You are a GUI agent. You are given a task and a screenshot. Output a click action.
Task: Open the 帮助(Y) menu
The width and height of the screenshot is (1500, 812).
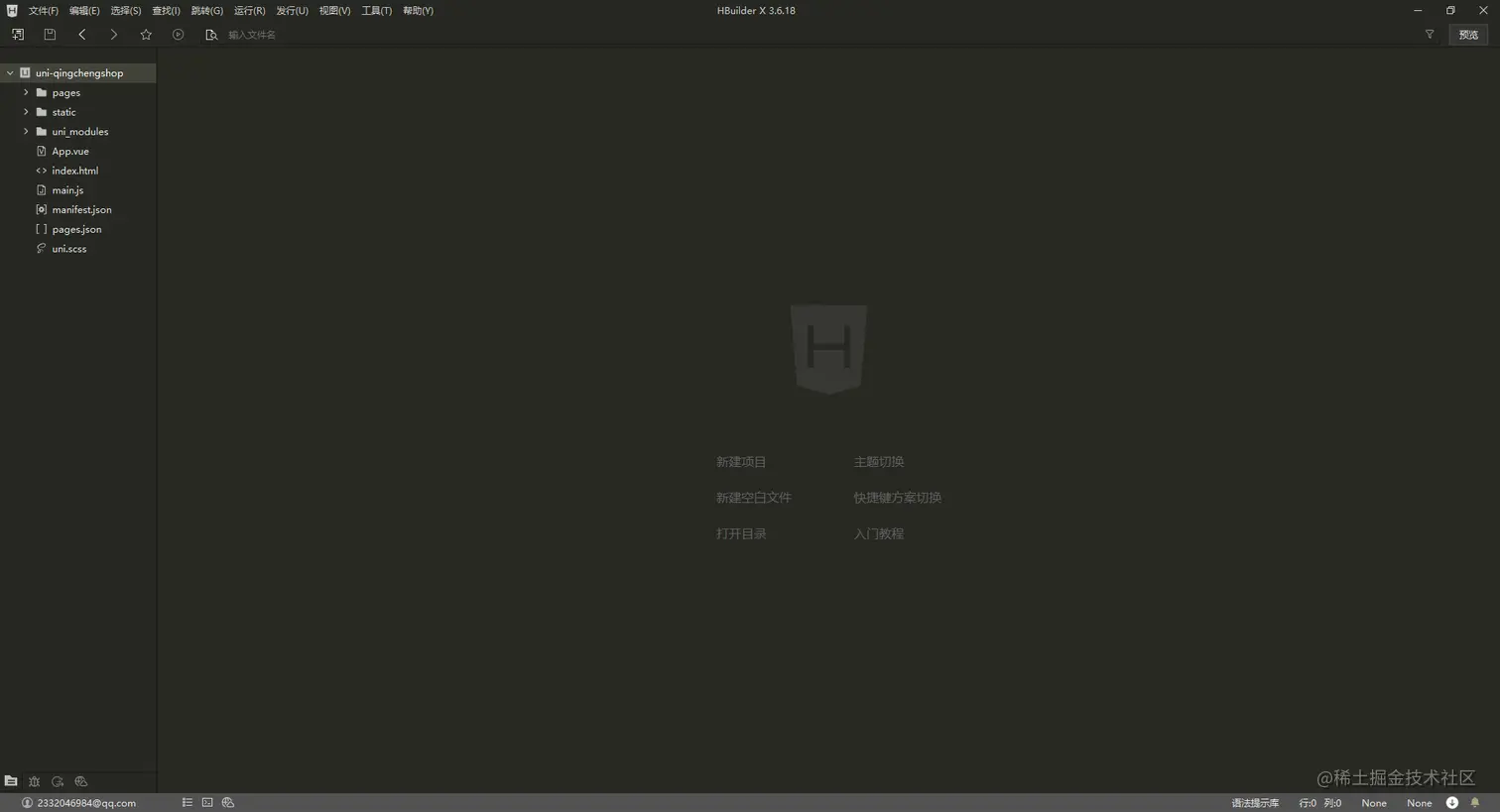tap(418, 11)
